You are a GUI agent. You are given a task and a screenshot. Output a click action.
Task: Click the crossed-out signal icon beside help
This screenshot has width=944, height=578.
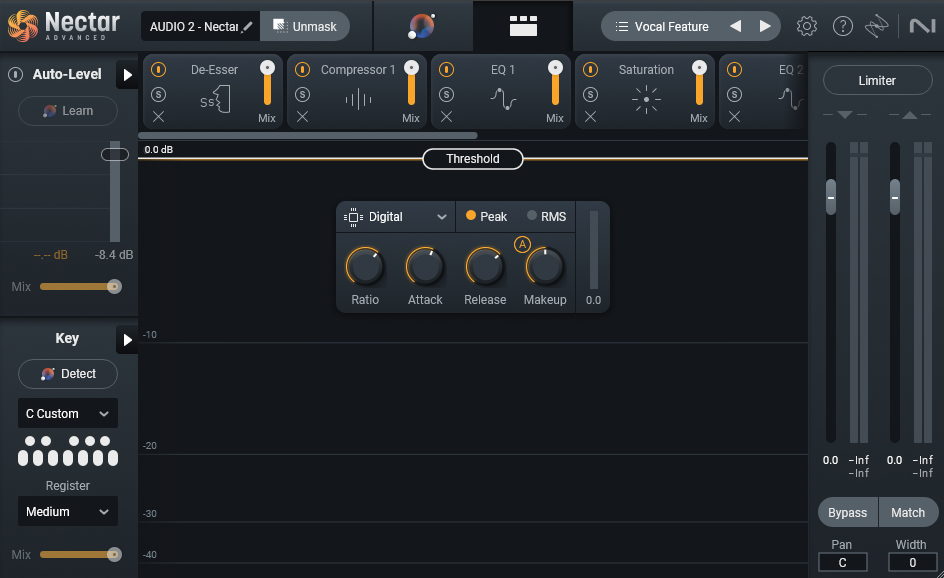(x=877, y=26)
